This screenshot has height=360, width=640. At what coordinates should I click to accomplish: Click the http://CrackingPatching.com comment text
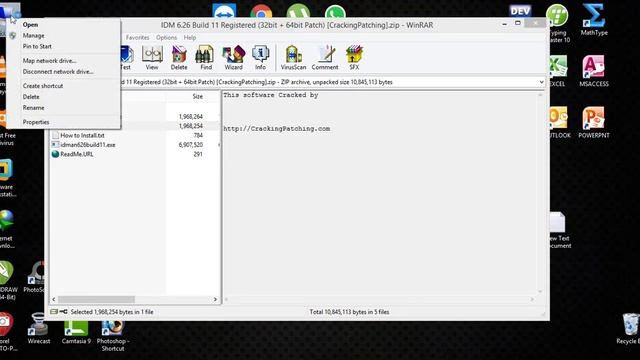[x=277, y=129]
